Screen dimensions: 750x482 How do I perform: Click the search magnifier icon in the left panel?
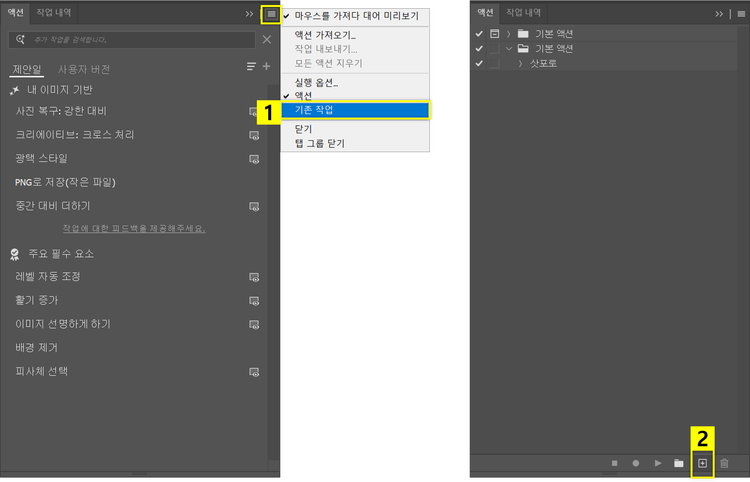pyautogui.click(x=20, y=39)
